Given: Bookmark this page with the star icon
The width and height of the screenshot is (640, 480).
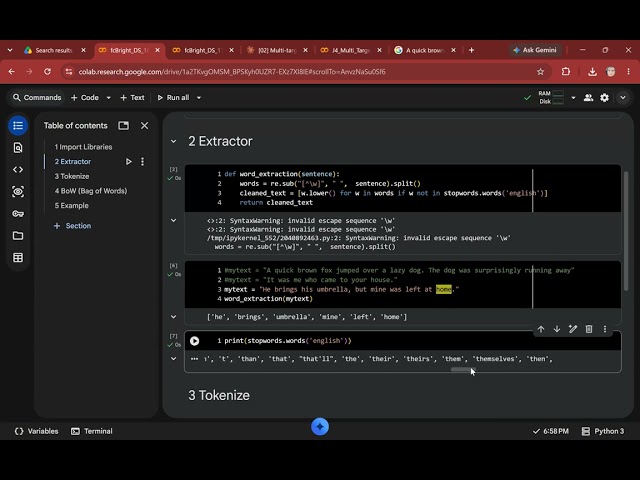Looking at the screenshot, I should coord(540,72).
